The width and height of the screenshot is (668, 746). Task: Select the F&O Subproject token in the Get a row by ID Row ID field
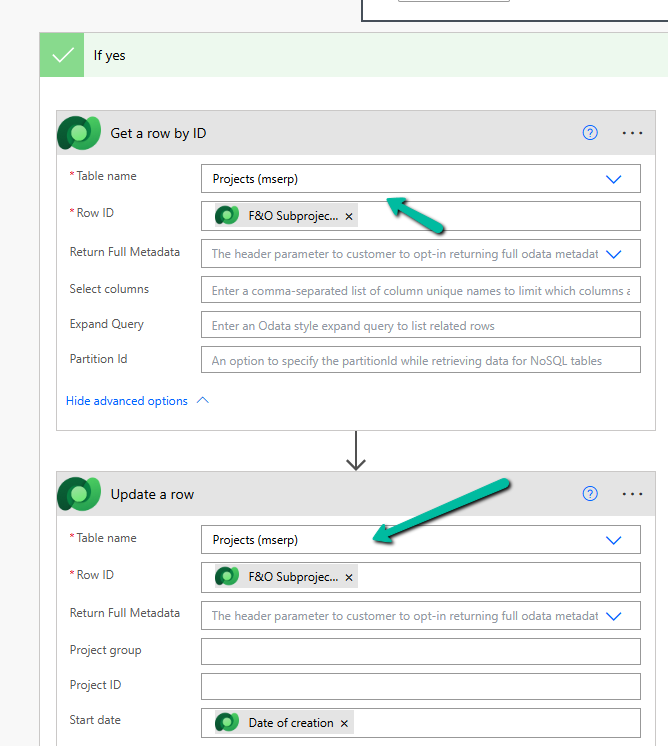(285, 216)
